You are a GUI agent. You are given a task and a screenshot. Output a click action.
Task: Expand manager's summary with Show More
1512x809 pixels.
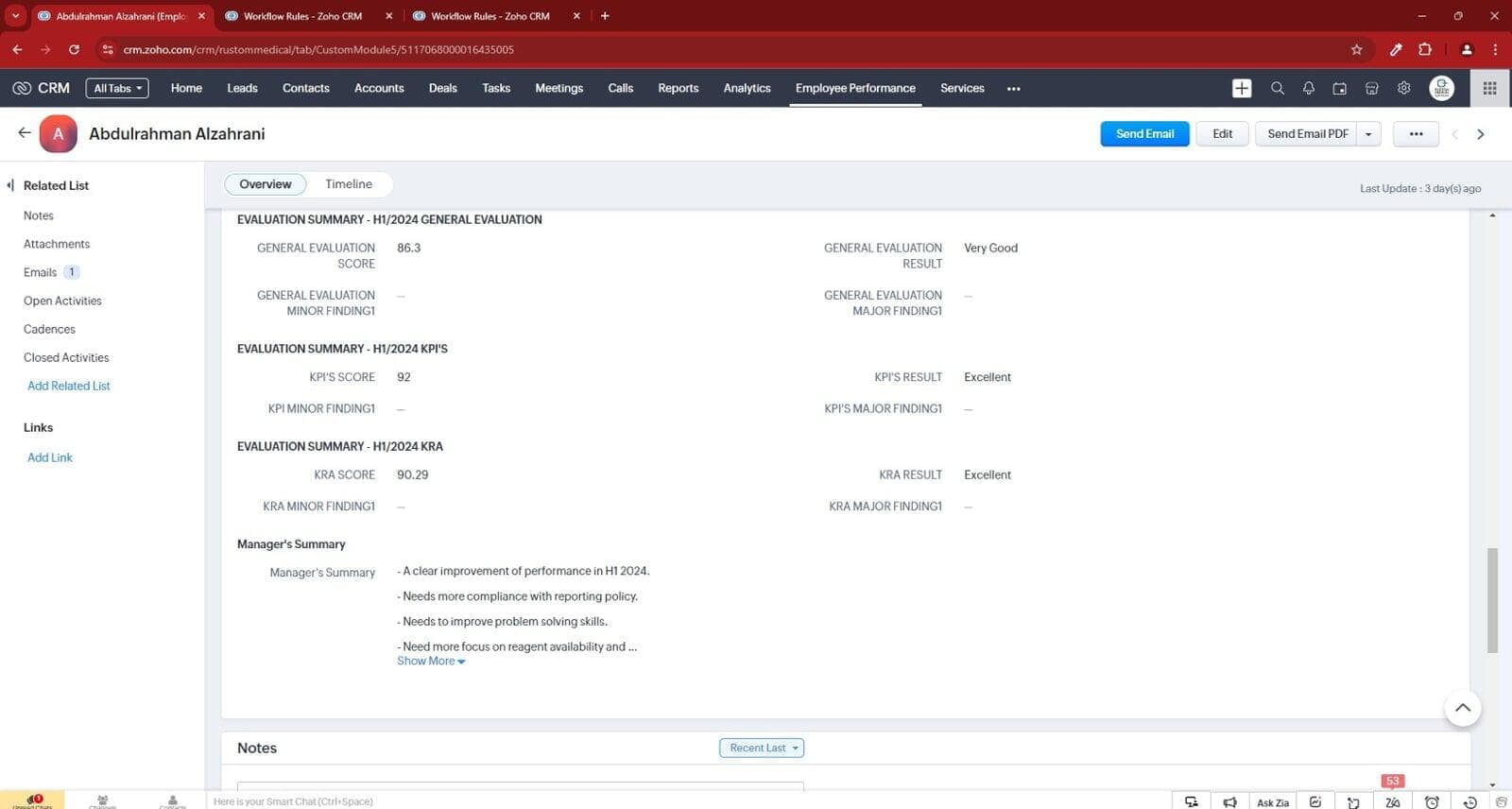pos(431,662)
